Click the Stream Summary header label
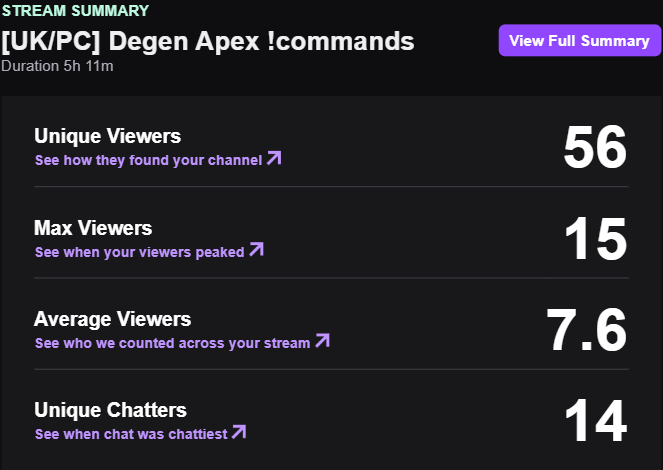The height and width of the screenshot is (470, 663). 75,10
